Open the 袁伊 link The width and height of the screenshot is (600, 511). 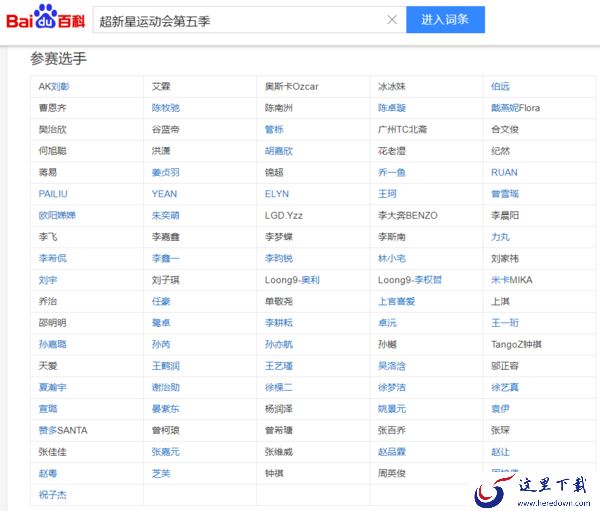[500, 409]
